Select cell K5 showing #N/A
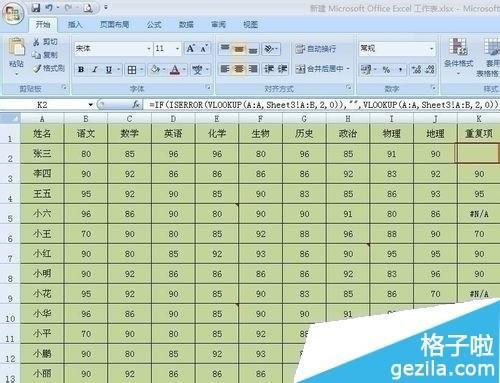This screenshot has height=383, width=500. coord(479,214)
